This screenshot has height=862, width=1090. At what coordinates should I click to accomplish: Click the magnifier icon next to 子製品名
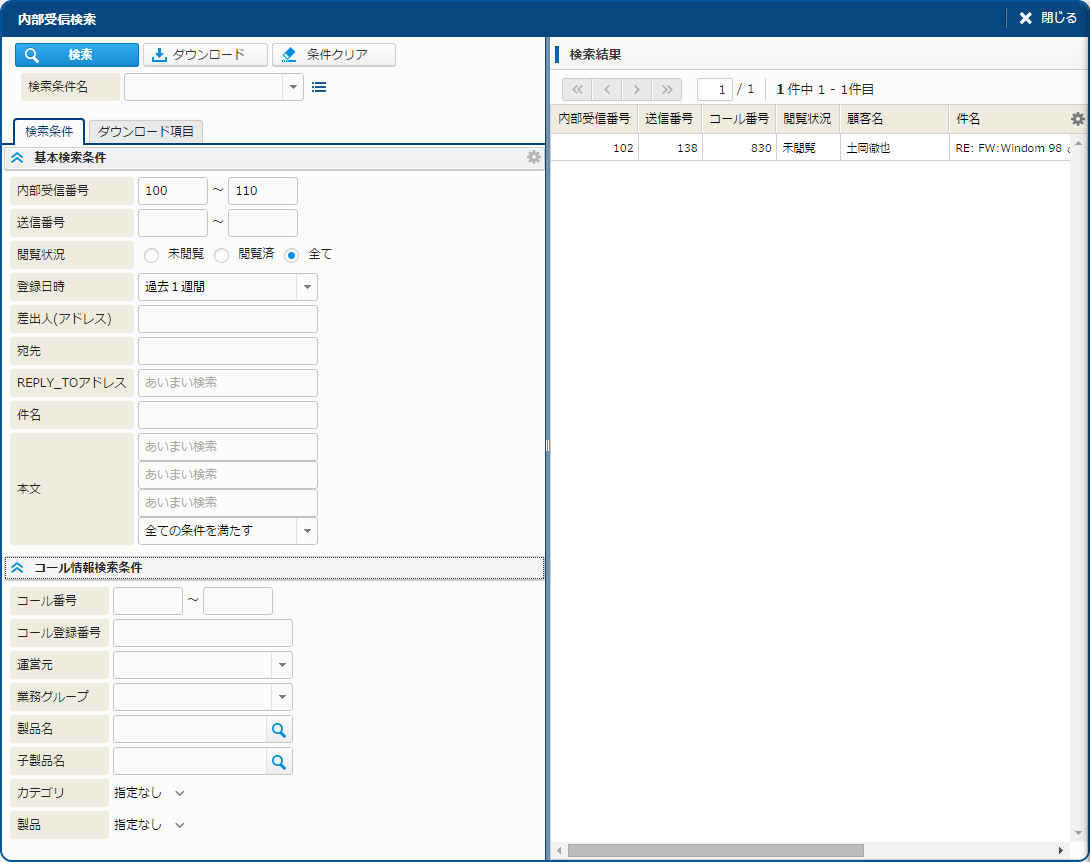pyautogui.click(x=280, y=762)
